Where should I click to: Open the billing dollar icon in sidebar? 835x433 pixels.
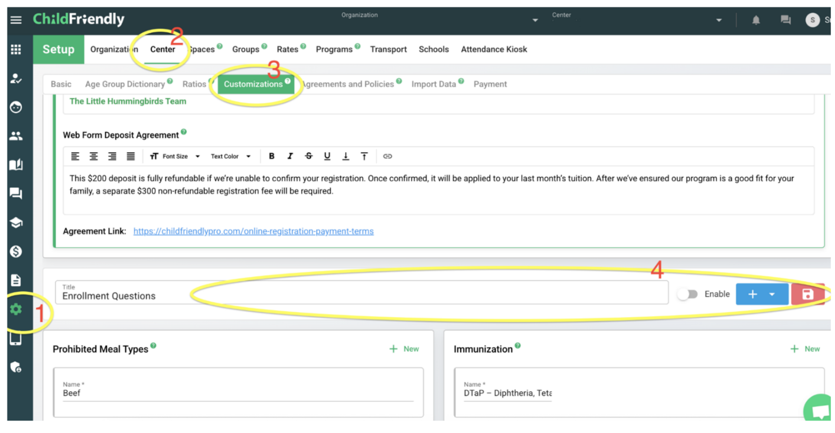point(16,251)
